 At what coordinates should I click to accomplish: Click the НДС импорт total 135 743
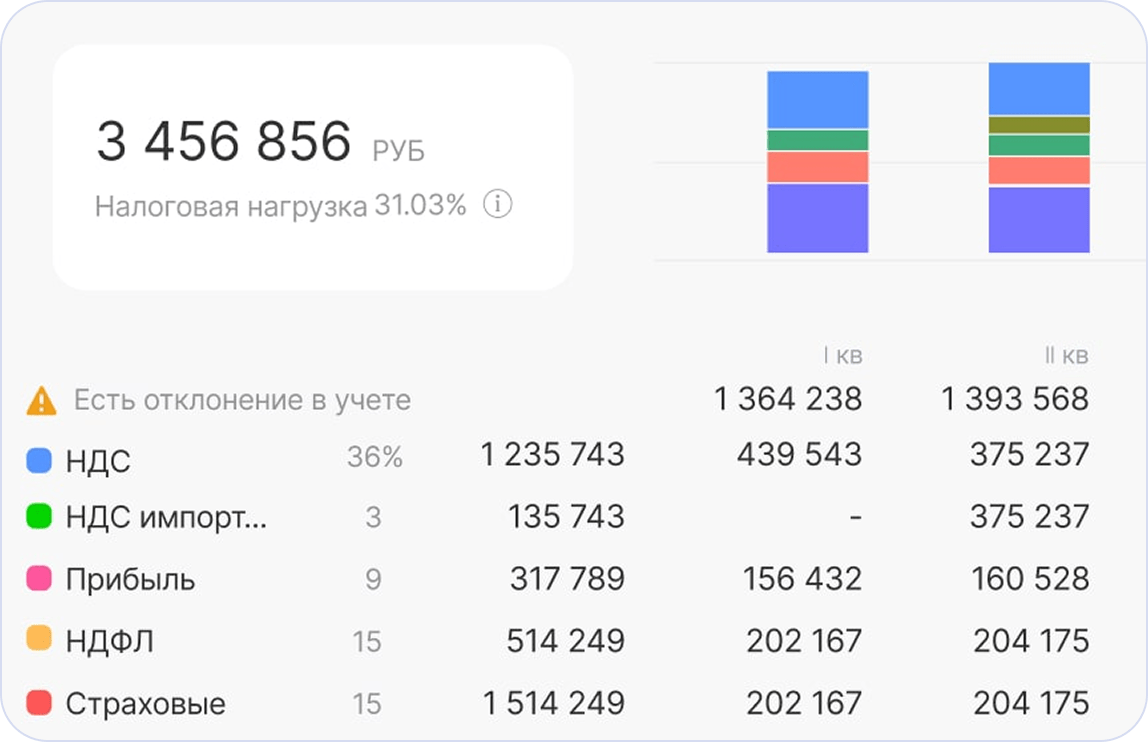pos(567,516)
